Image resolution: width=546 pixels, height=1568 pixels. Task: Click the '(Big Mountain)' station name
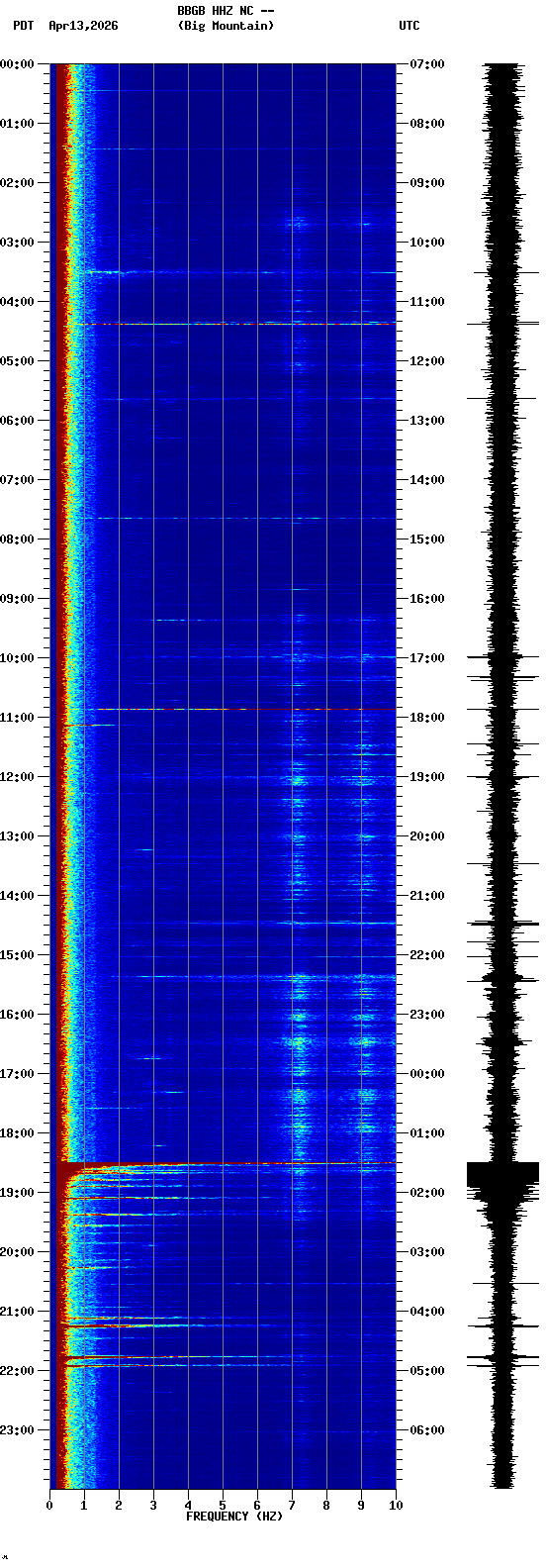click(x=227, y=26)
